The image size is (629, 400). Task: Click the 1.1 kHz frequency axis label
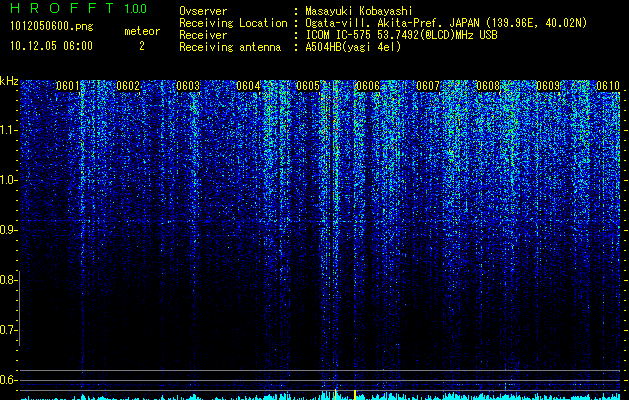(x=8, y=130)
